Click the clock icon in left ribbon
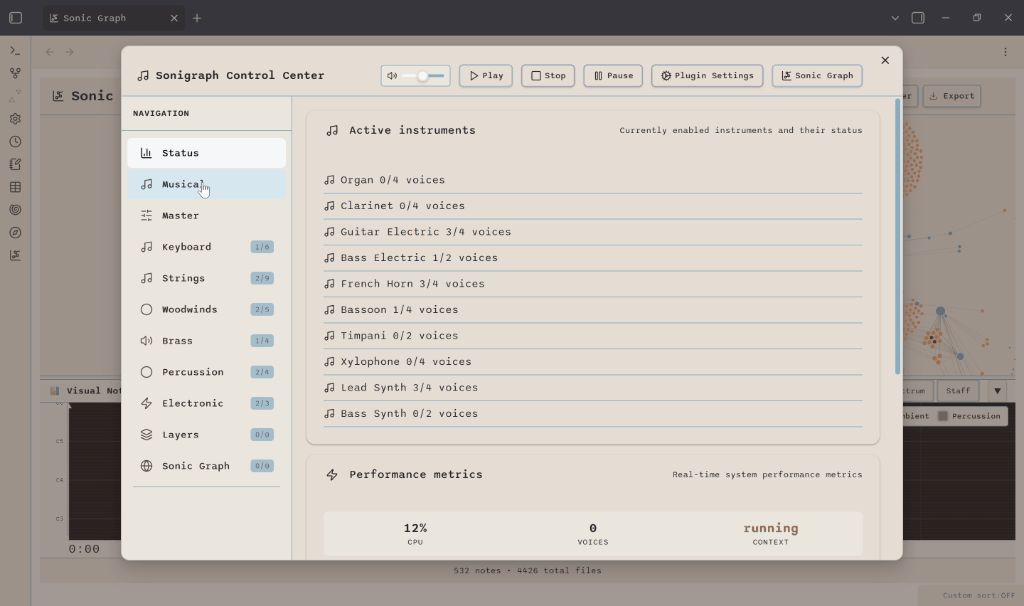The image size is (1024, 606). [x=15, y=142]
